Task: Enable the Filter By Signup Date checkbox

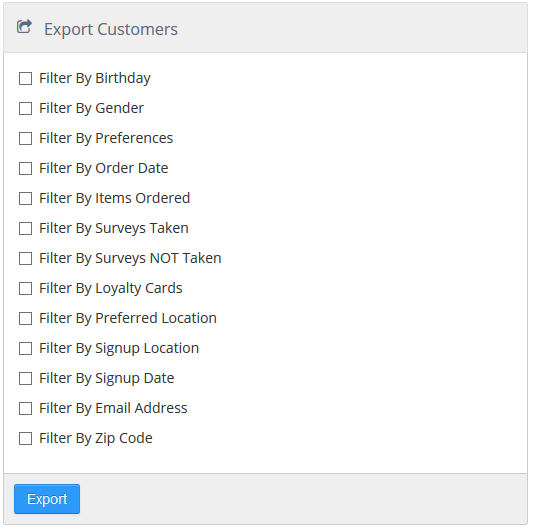Action: tap(25, 378)
